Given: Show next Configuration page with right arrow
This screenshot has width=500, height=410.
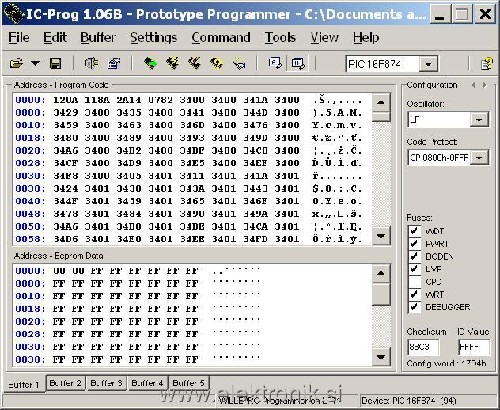Looking at the screenshot, I should 484,85.
